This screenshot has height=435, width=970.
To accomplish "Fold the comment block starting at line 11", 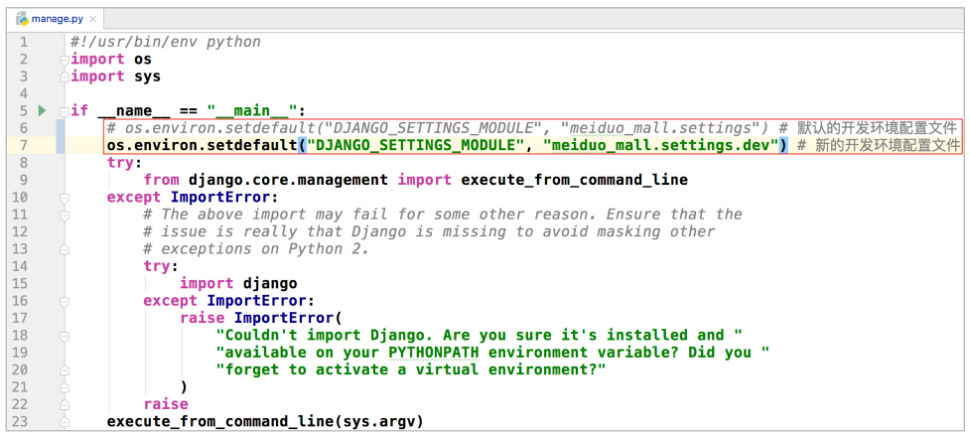I will tap(64, 215).
